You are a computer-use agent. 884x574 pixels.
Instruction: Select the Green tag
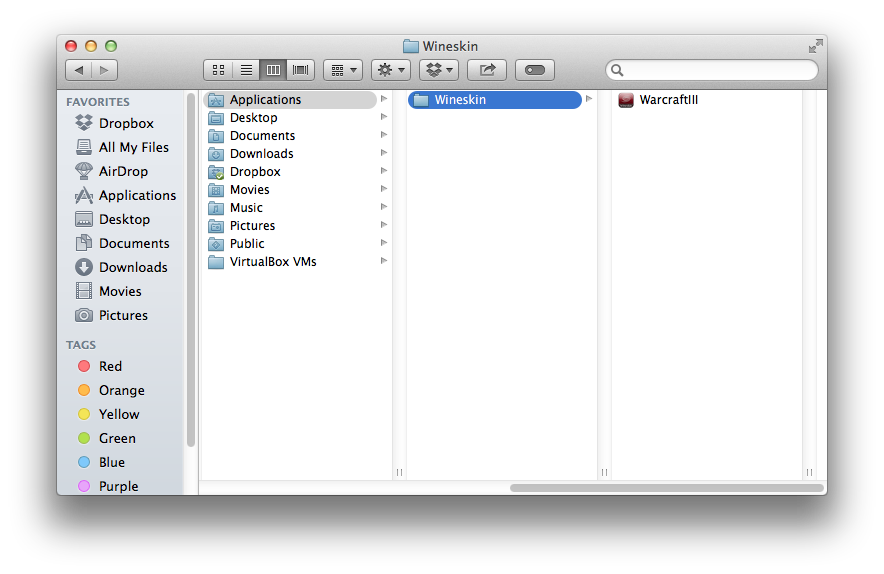click(107, 438)
